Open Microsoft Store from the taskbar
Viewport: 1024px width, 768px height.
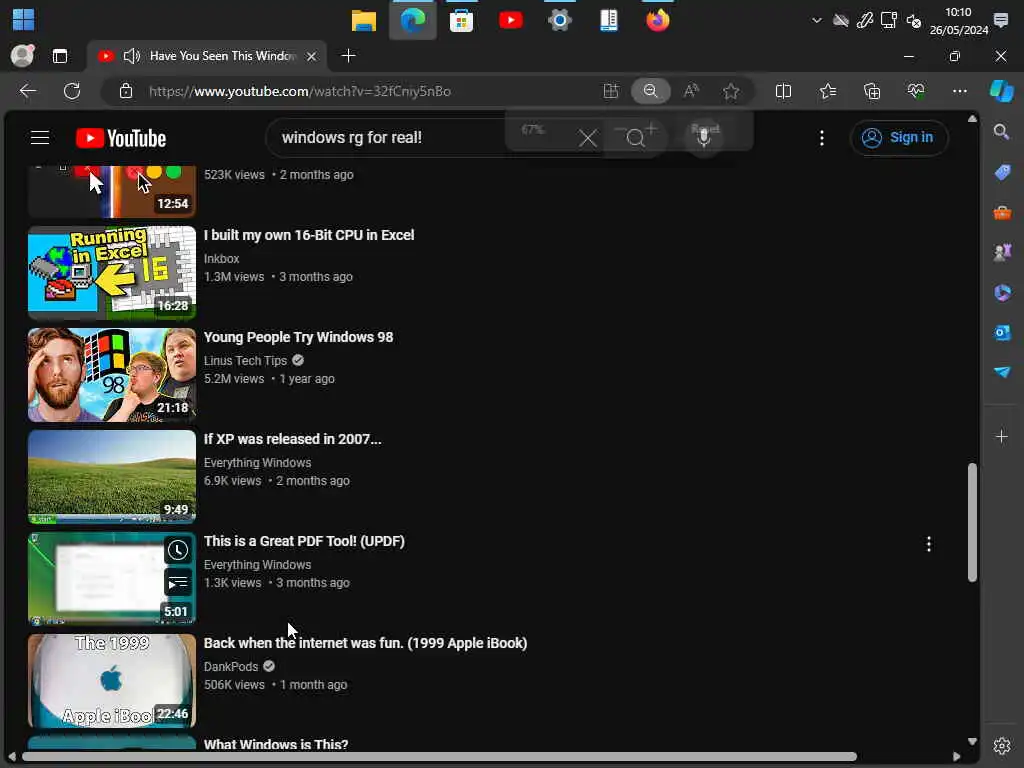tap(461, 20)
